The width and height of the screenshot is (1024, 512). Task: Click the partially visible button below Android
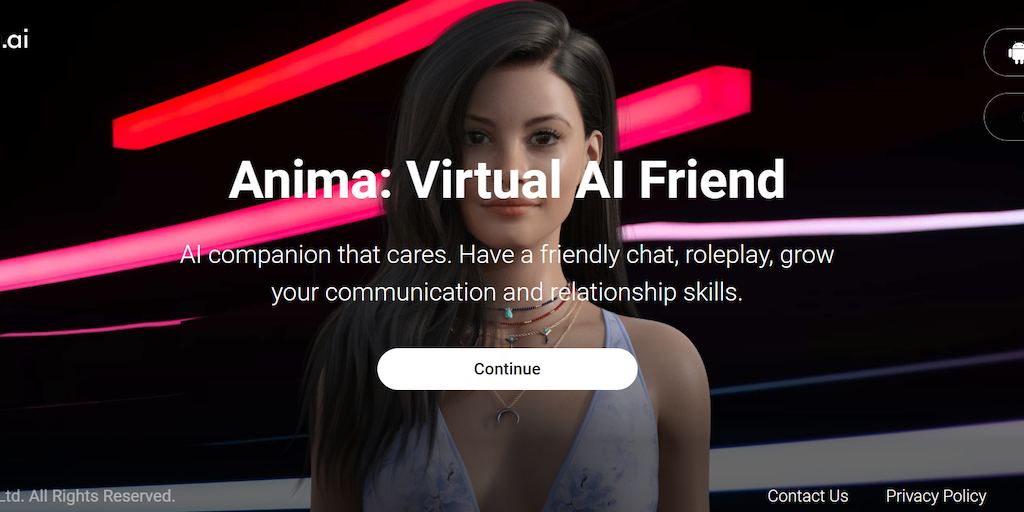[x=1004, y=117]
